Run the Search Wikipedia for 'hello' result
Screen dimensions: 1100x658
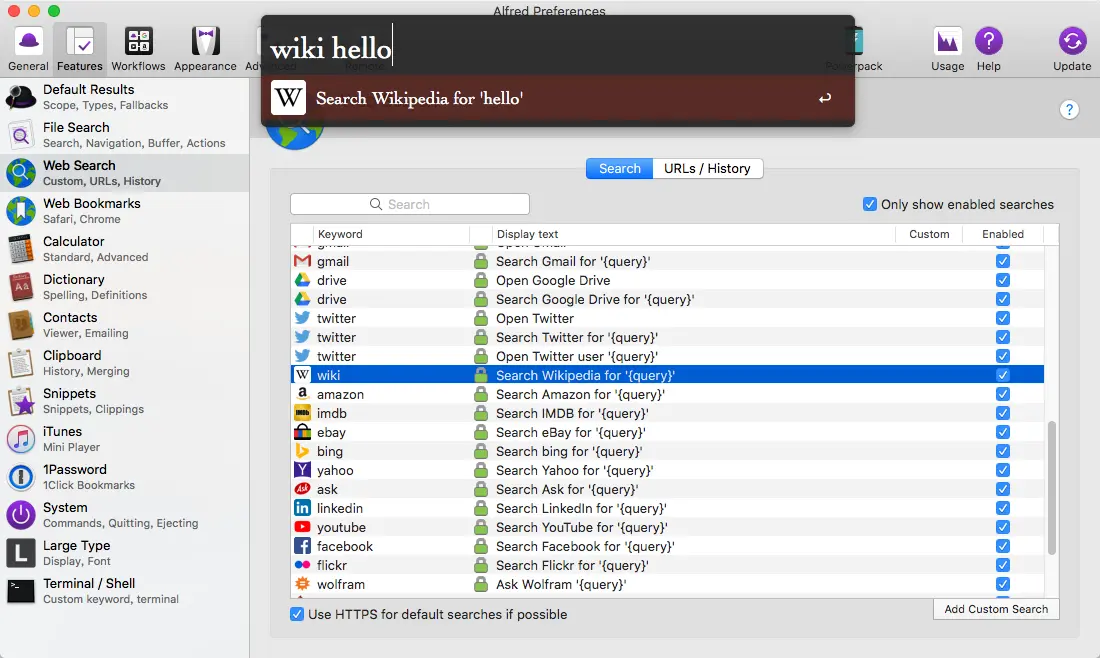click(x=558, y=98)
